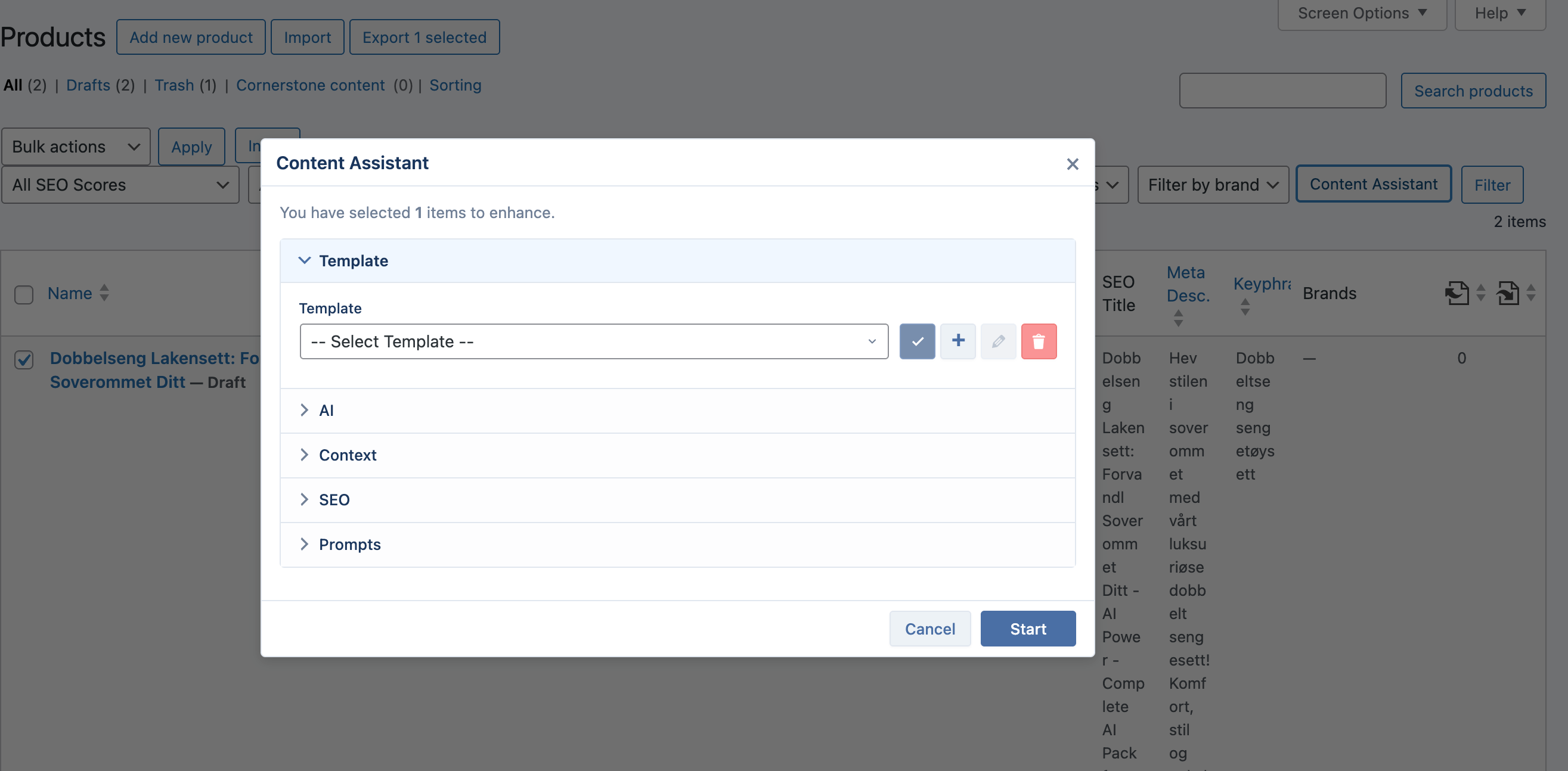Open the Dobbelseng Lakensett product link

pos(154,370)
